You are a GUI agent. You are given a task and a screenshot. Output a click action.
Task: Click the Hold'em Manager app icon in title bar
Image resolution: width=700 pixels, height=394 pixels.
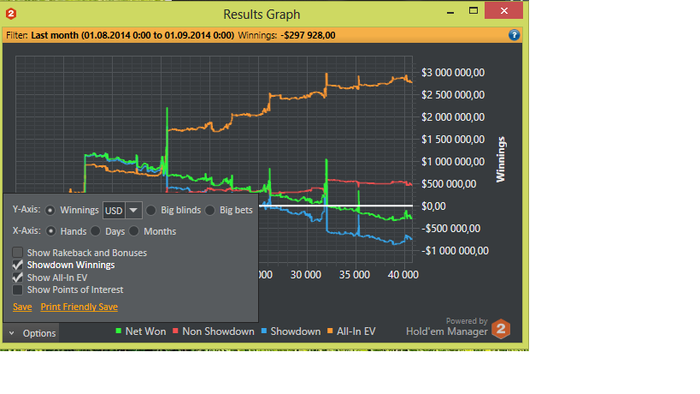(x=11, y=14)
